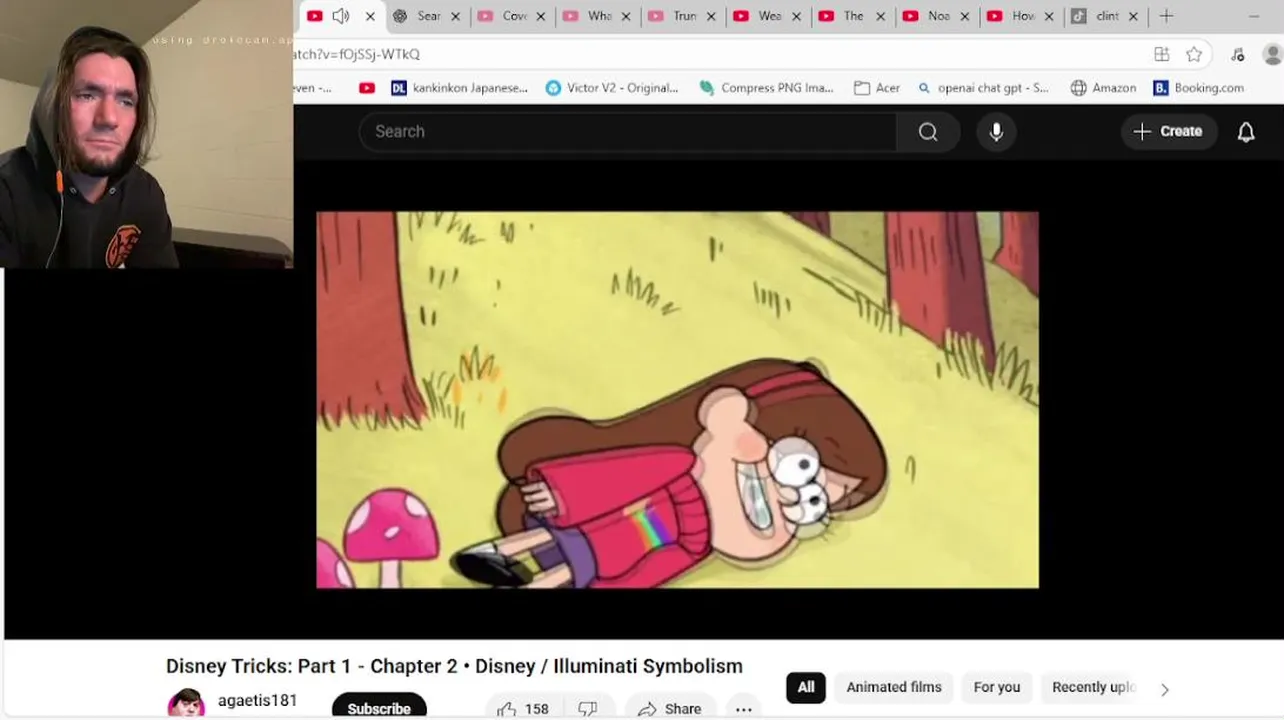
Task: Click the Create button with plus icon
Action: [1168, 131]
